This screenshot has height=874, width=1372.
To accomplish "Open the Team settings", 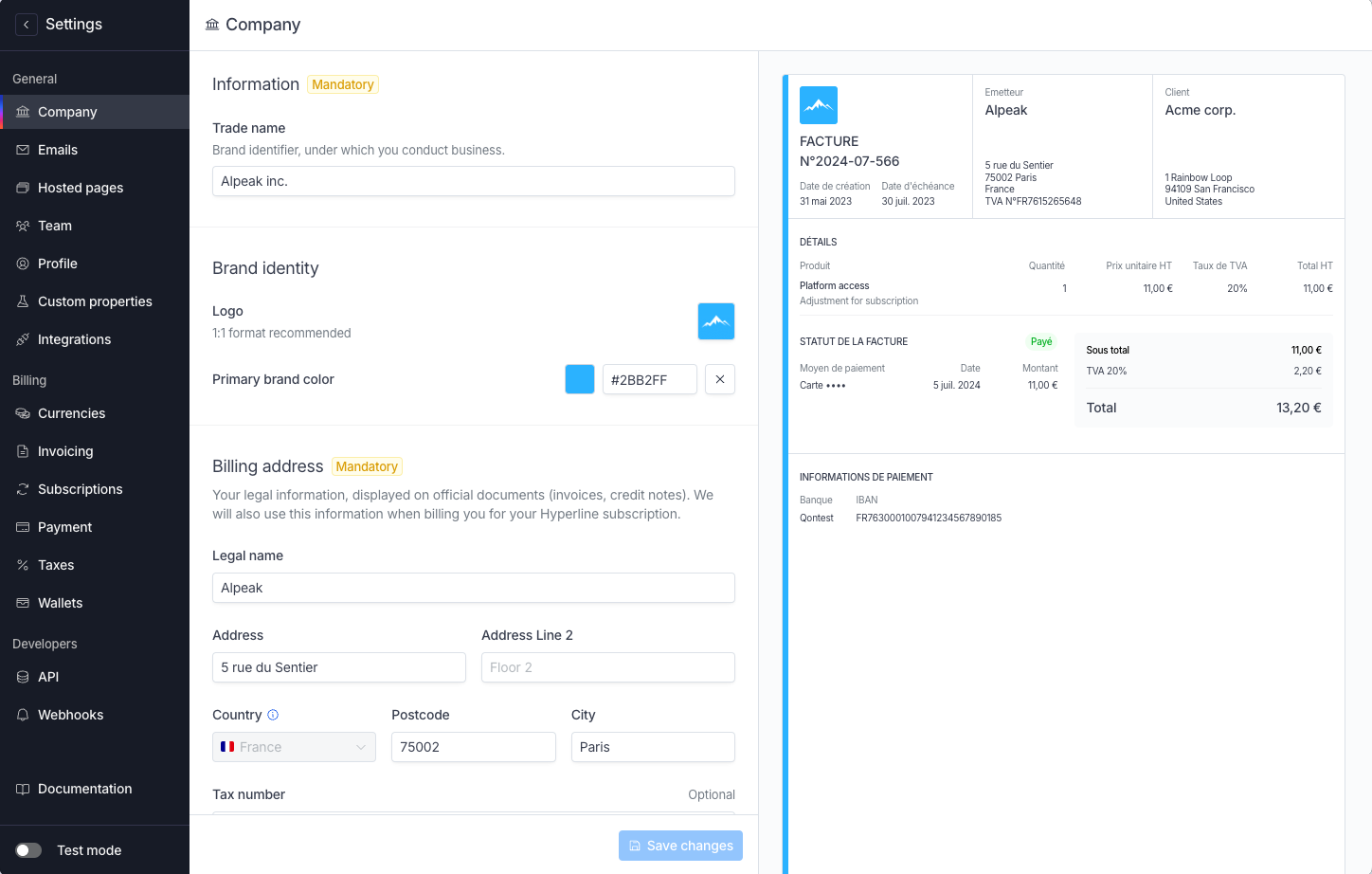I will [95, 226].
